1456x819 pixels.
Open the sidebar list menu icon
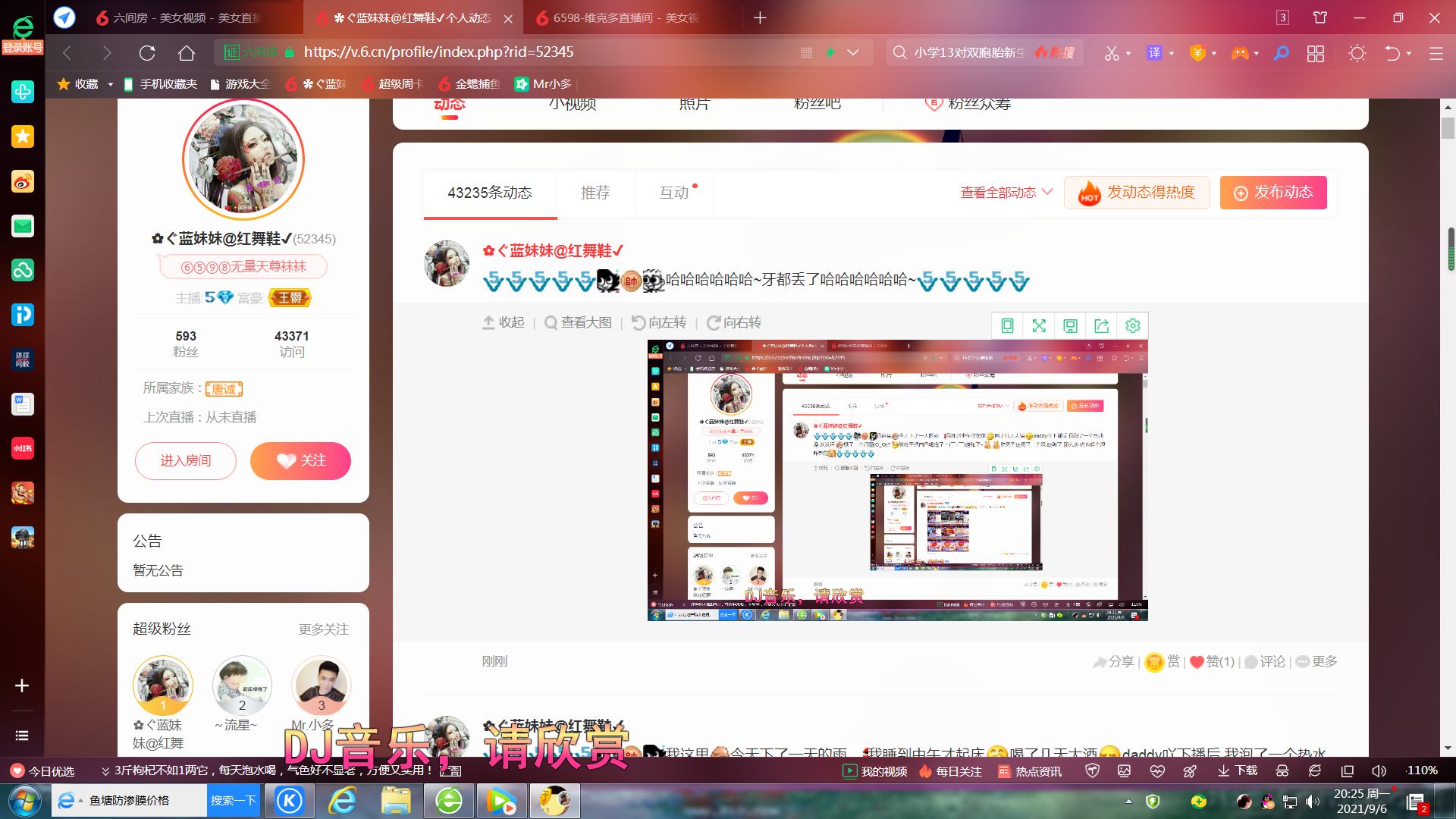(x=22, y=736)
